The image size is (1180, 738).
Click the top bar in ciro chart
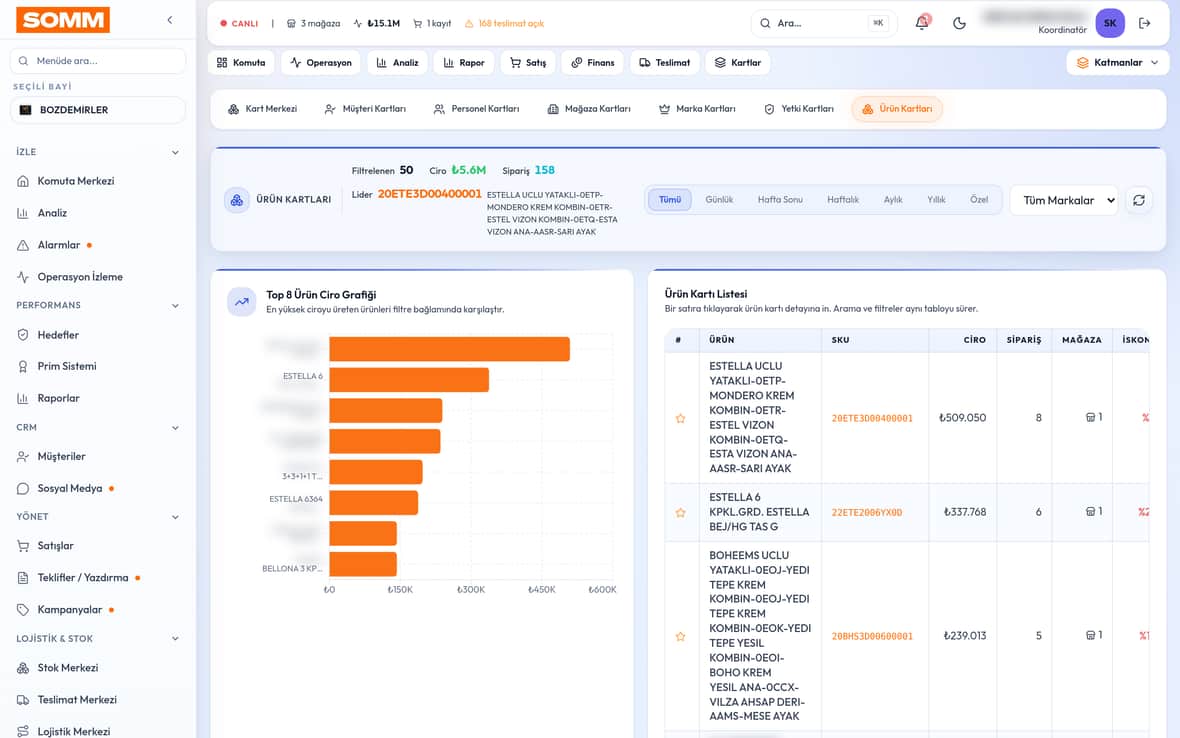(449, 349)
